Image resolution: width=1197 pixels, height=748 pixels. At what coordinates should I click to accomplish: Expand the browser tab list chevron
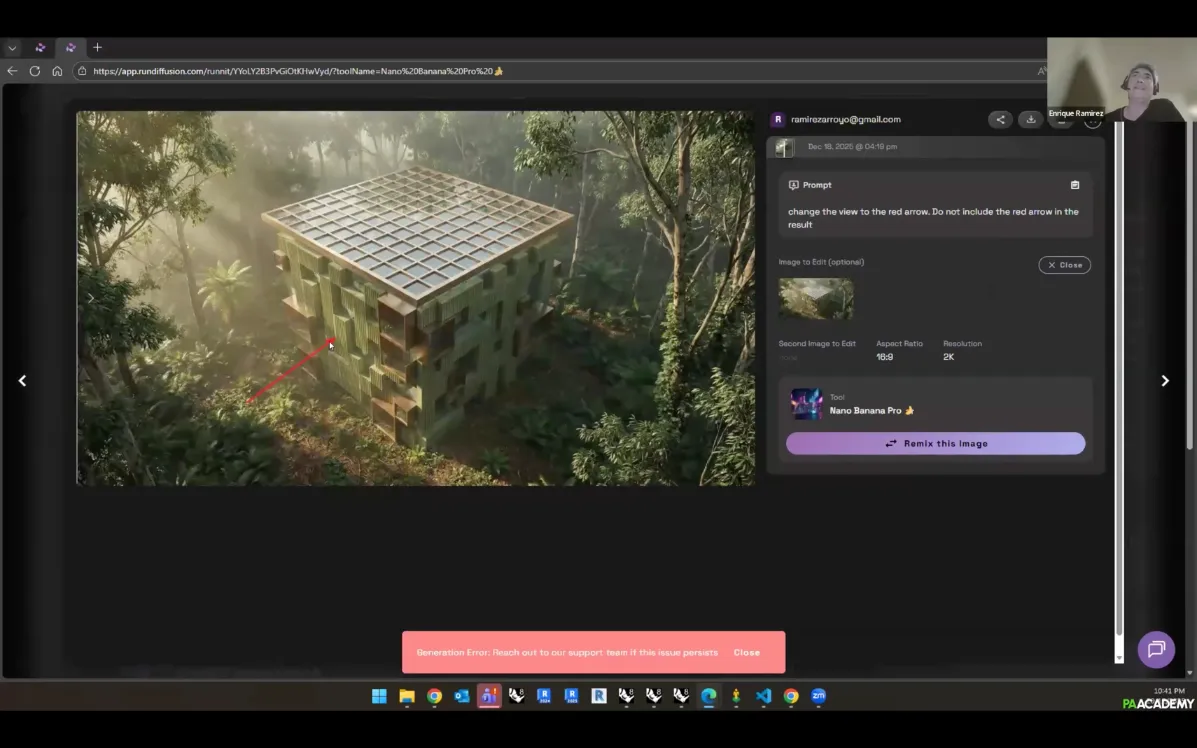point(12,47)
